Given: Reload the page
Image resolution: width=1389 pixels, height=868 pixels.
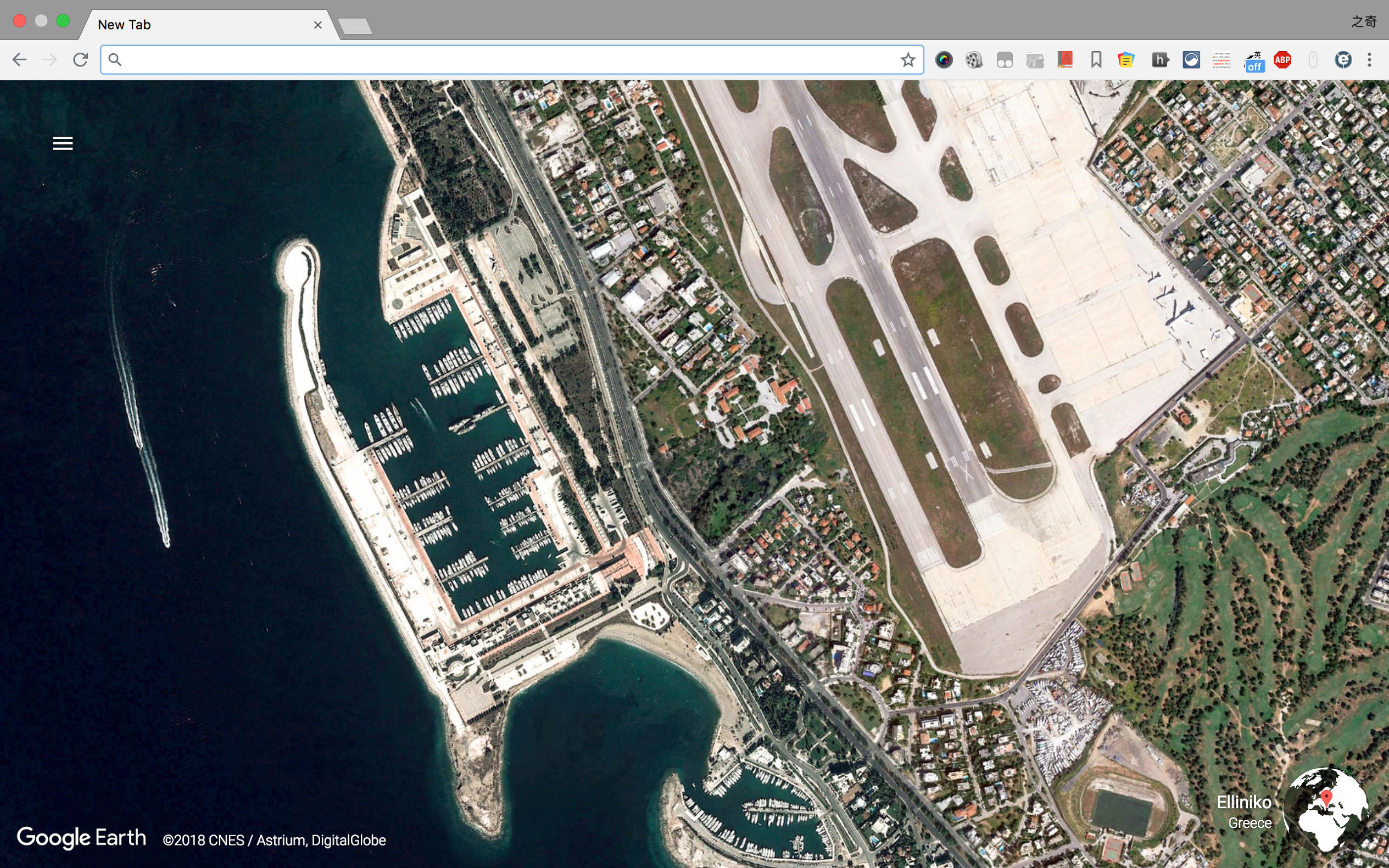Looking at the screenshot, I should coord(80,60).
